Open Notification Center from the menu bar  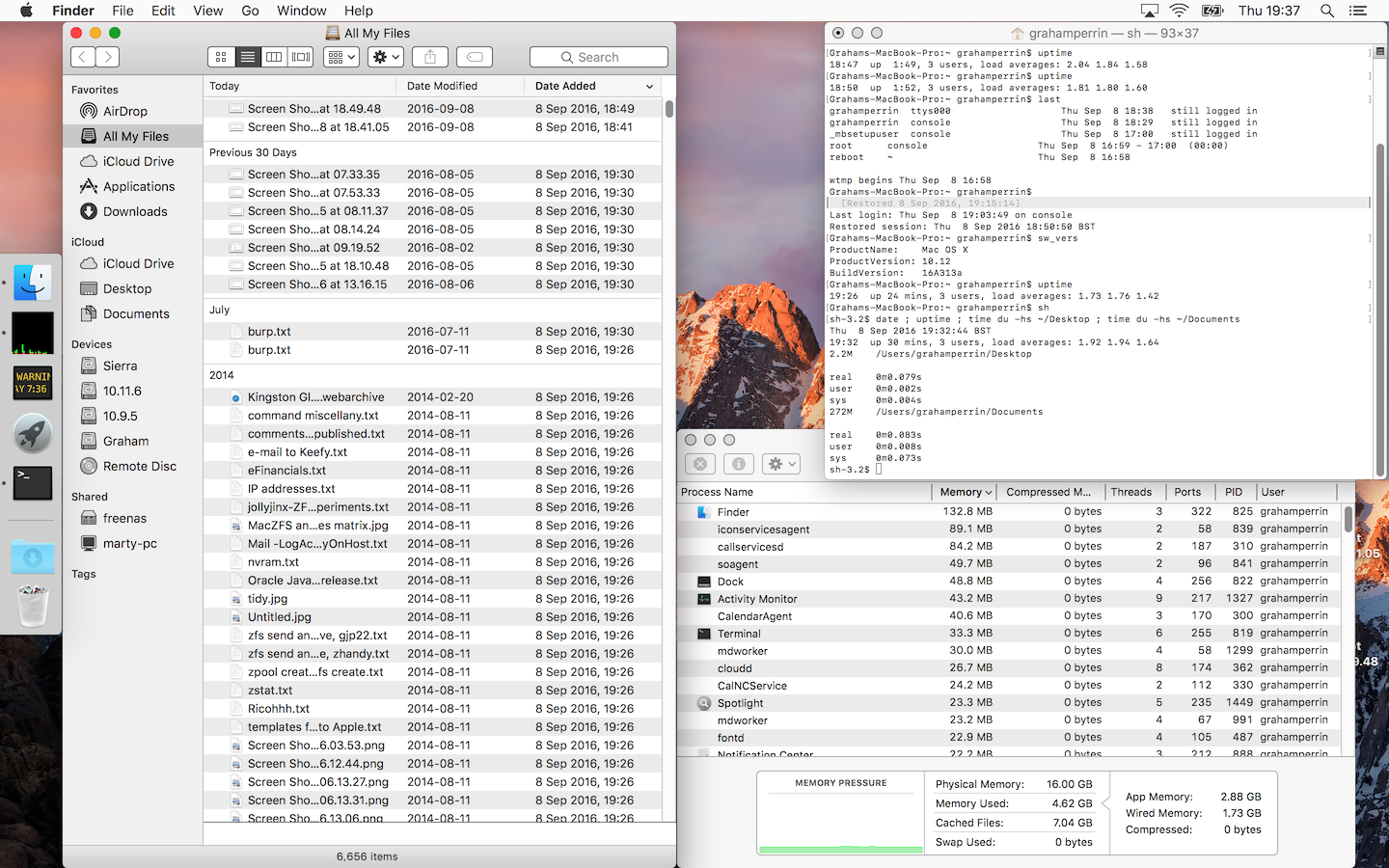pyautogui.click(x=1358, y=11)
